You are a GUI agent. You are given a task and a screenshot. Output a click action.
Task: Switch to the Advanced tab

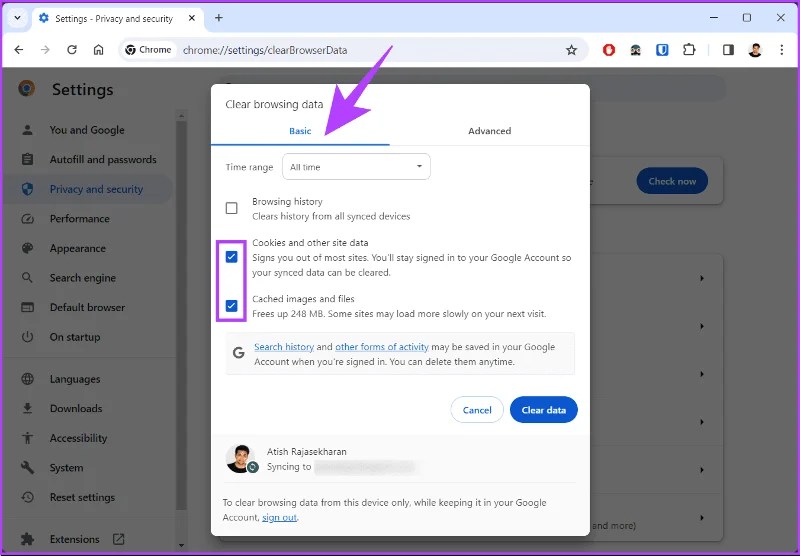click(x=490, y=131)
